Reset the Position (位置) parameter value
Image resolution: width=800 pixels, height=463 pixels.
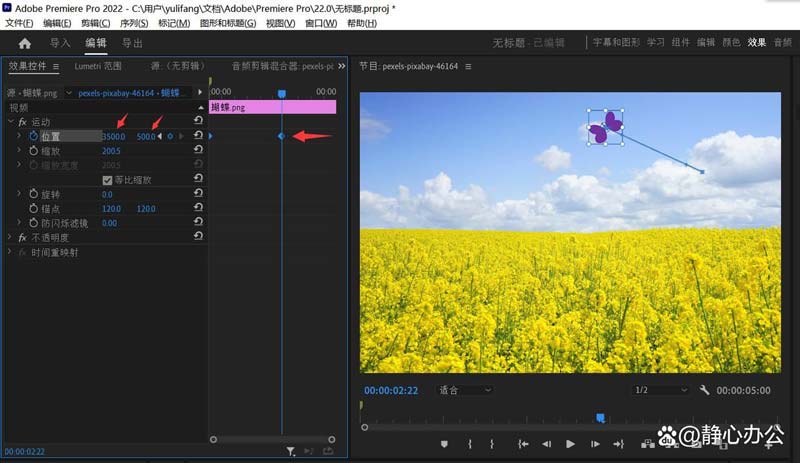(198, 136)
